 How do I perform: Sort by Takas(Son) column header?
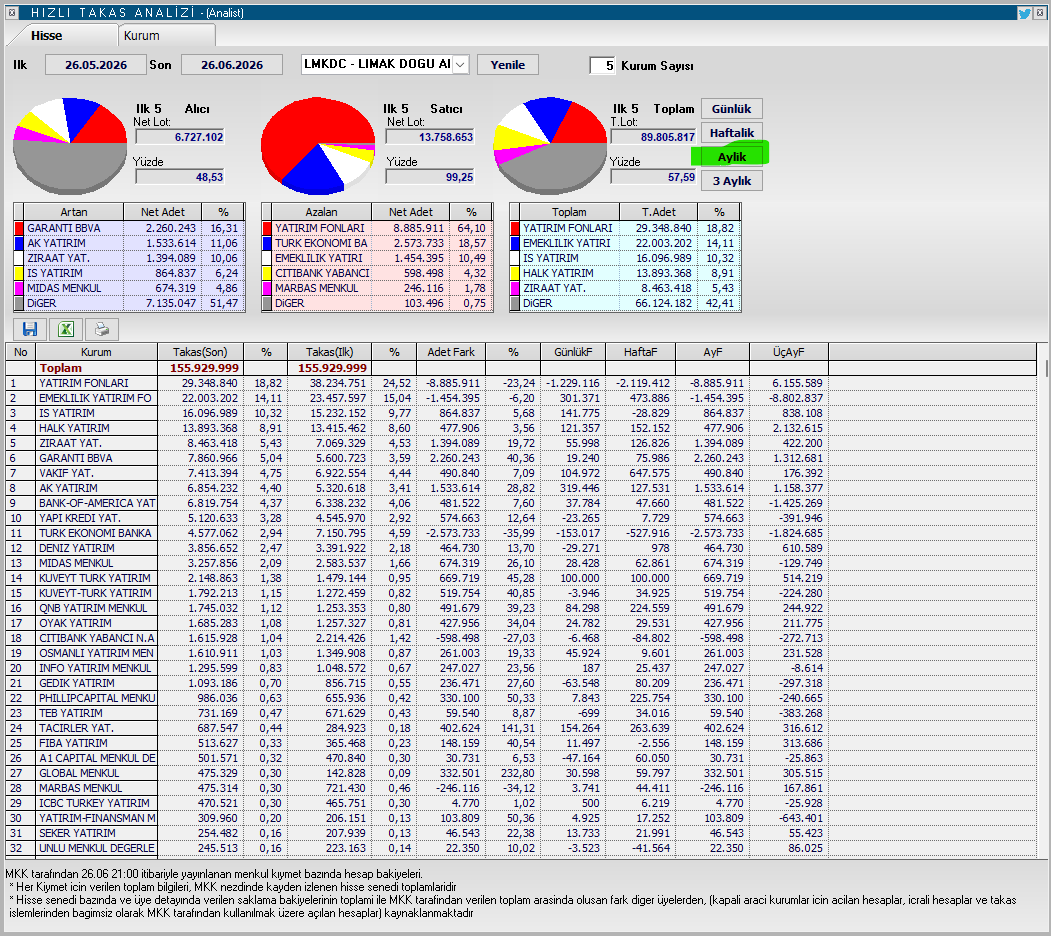click(200, 352)
